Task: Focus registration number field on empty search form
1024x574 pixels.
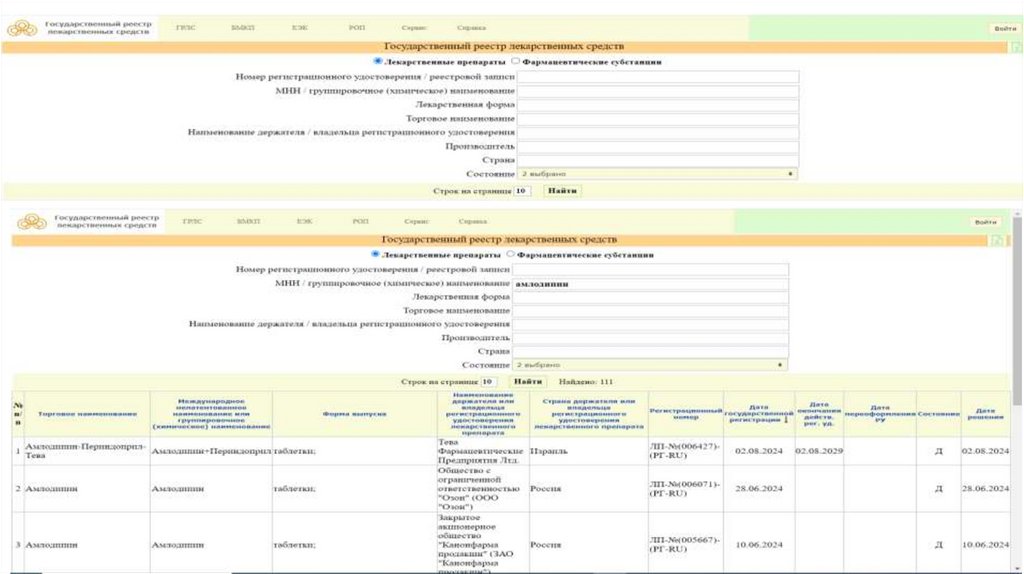Action: click(658, 76)
